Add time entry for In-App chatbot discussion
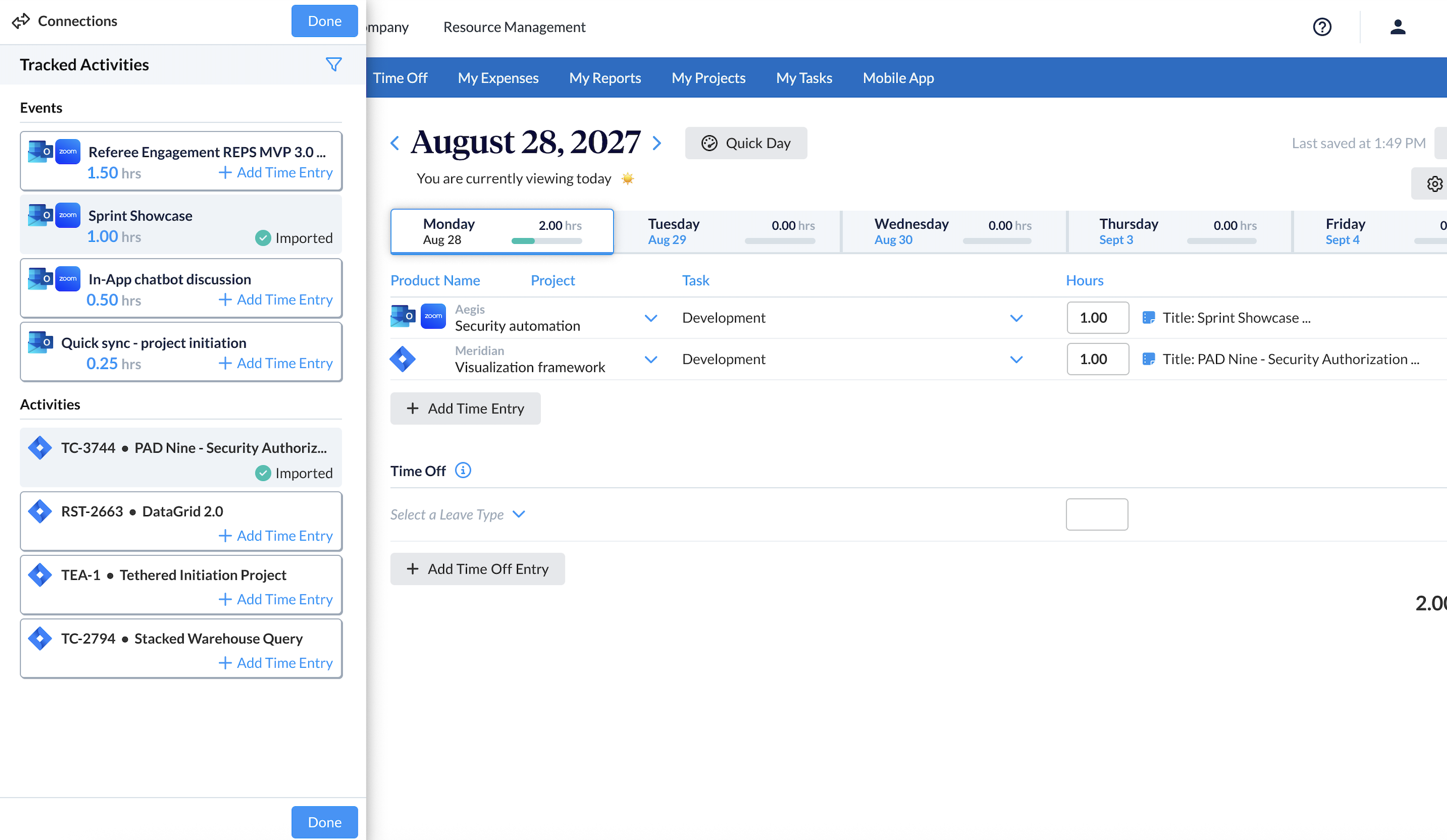1447x840 pixels. [276, 299]
